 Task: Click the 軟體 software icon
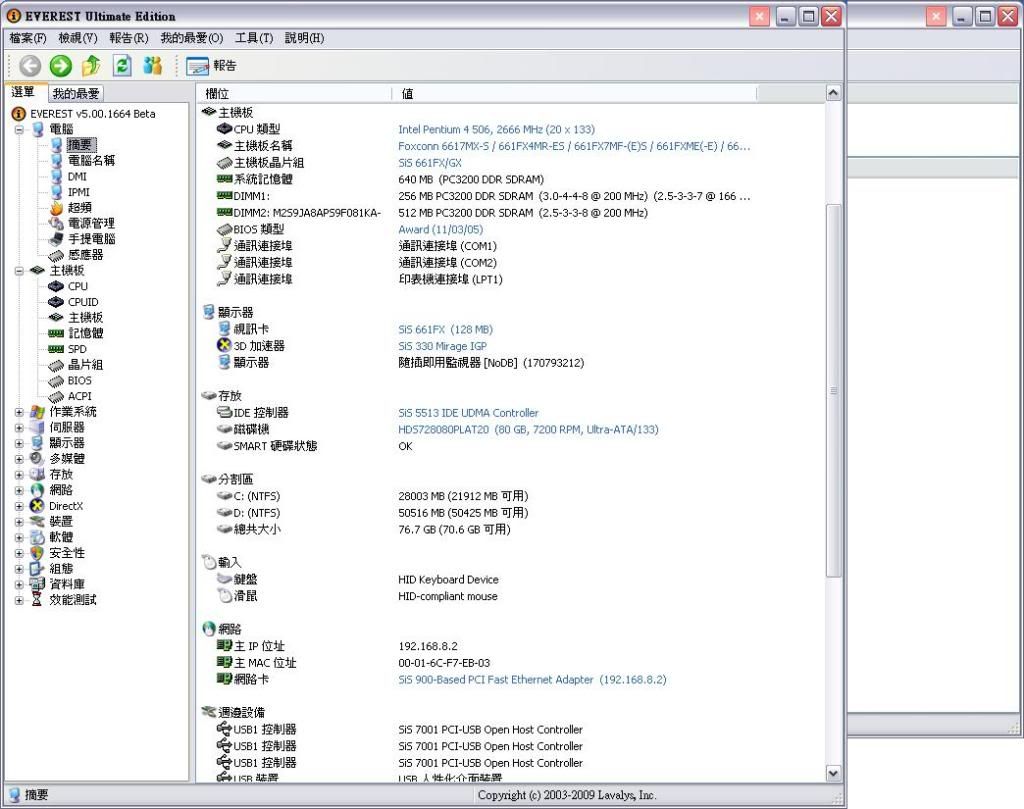pos(37,537)
